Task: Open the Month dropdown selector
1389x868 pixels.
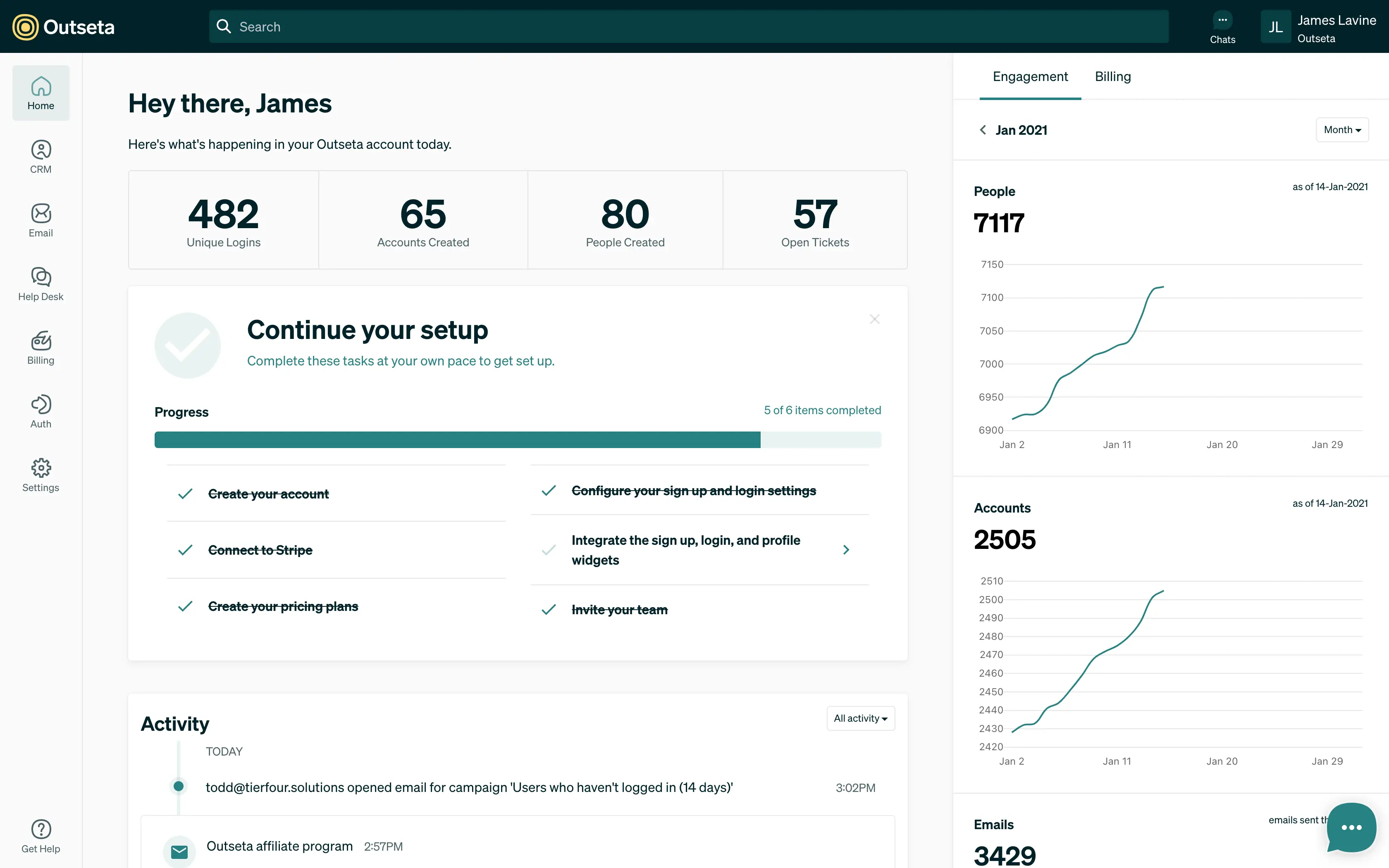Action: 1342,129
